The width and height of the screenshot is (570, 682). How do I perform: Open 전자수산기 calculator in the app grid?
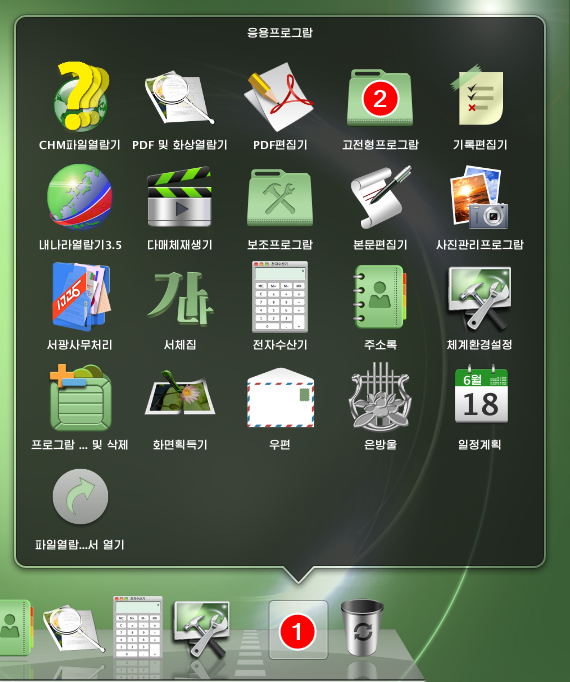click(x=280, y=297)
